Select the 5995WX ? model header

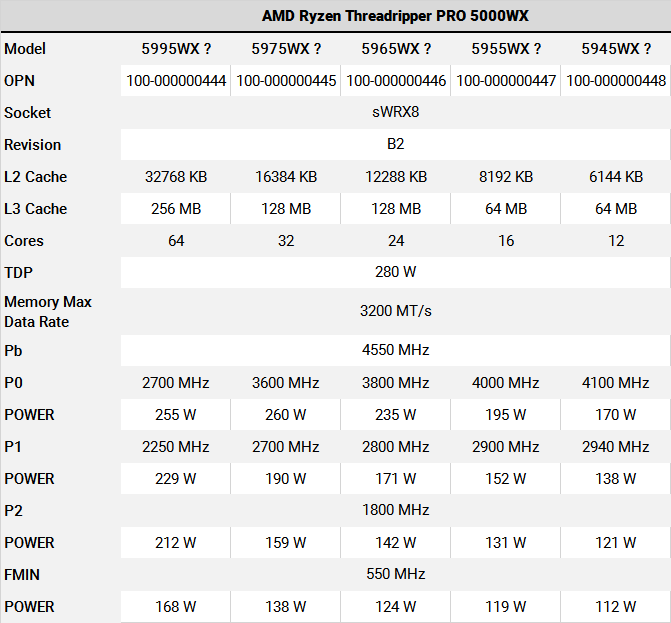[x=176, y=49]
